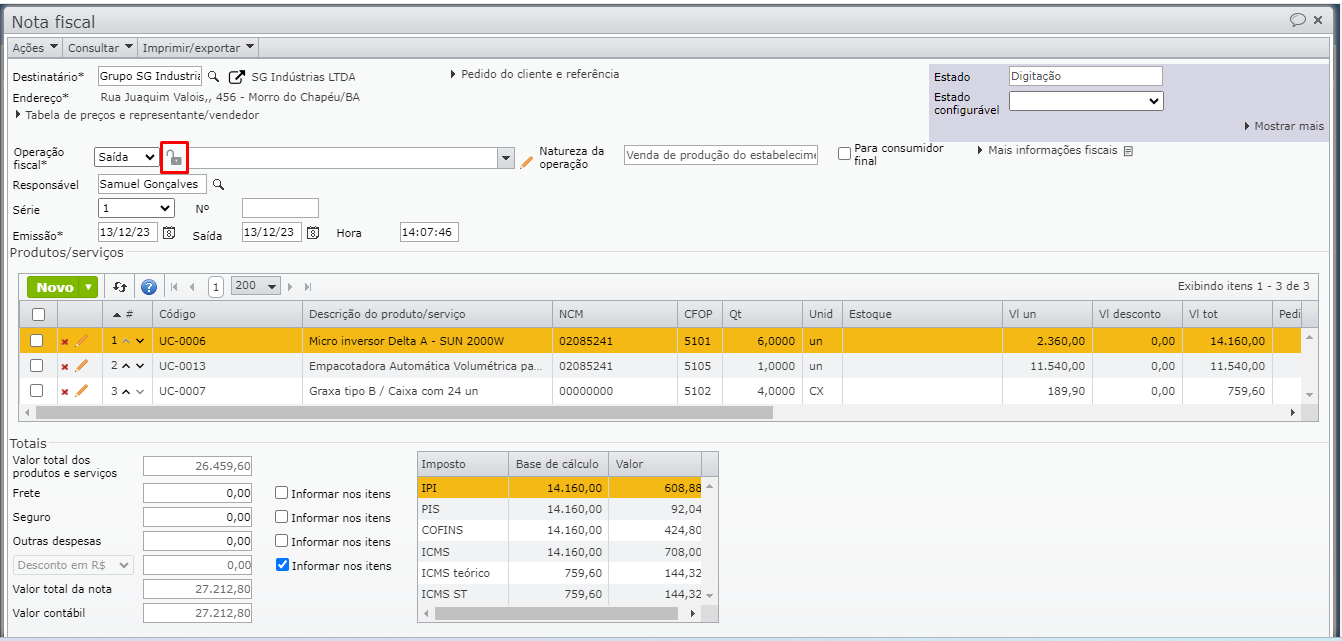Screen dimensions: 1342x641
Task: Enable the Para consumidor final checkbox
Action: [x=845, y=154]
